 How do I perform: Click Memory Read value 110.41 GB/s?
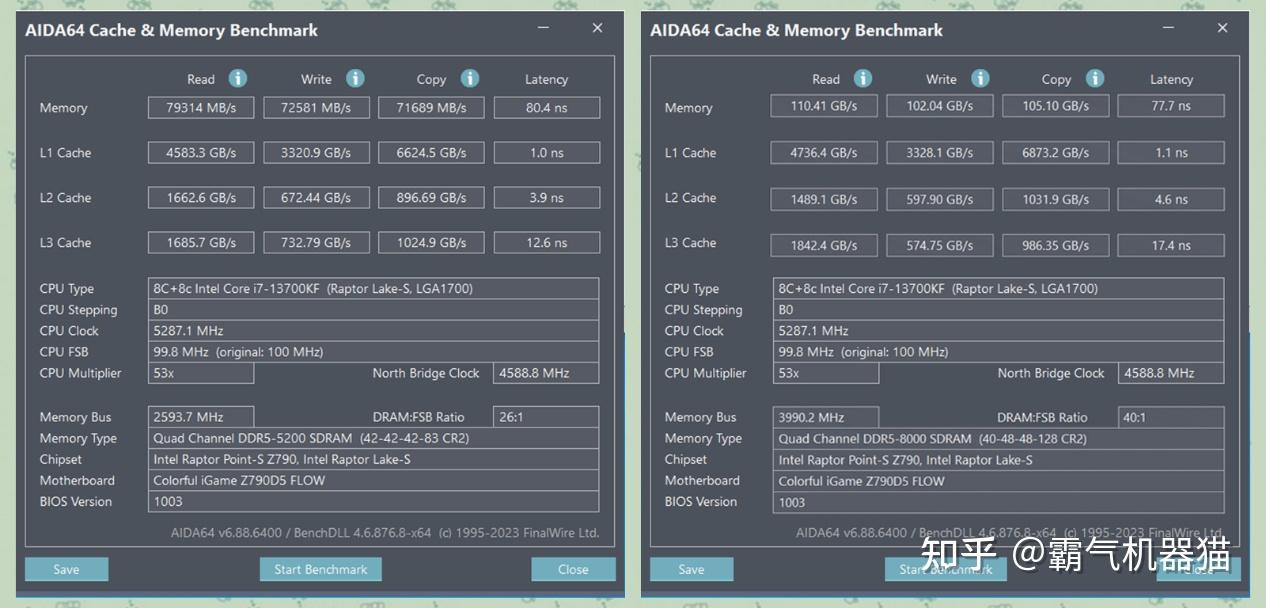tap(825, 105)
